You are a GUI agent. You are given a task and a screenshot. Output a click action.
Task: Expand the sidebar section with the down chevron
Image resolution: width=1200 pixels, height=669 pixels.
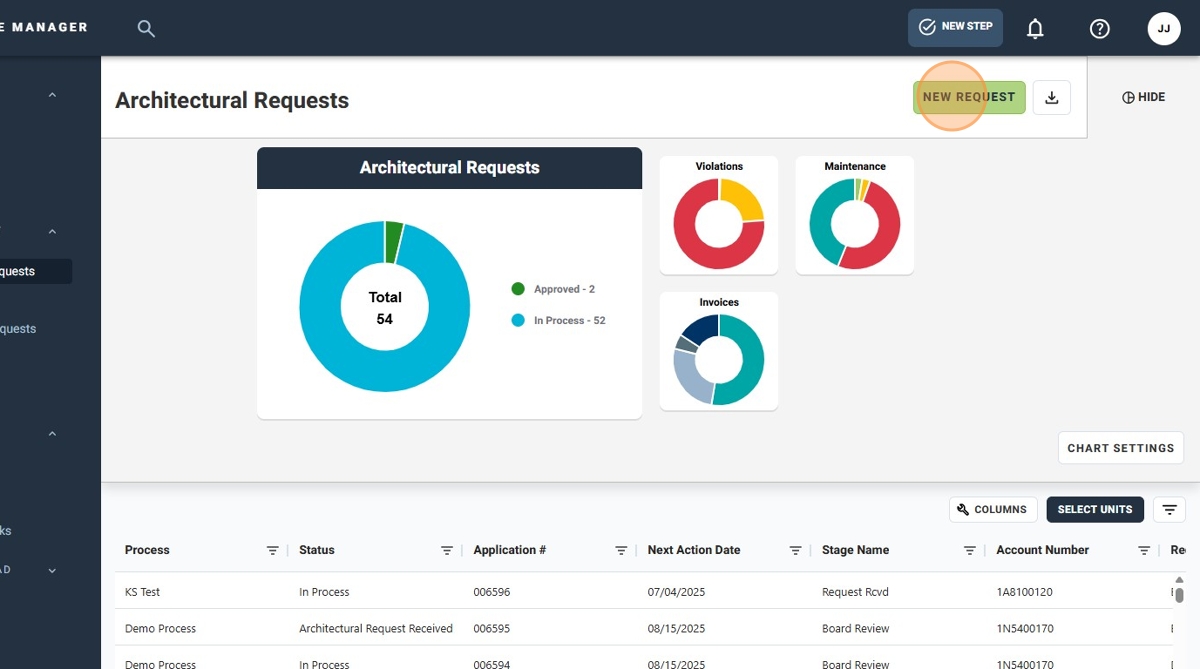click(52, 571)
